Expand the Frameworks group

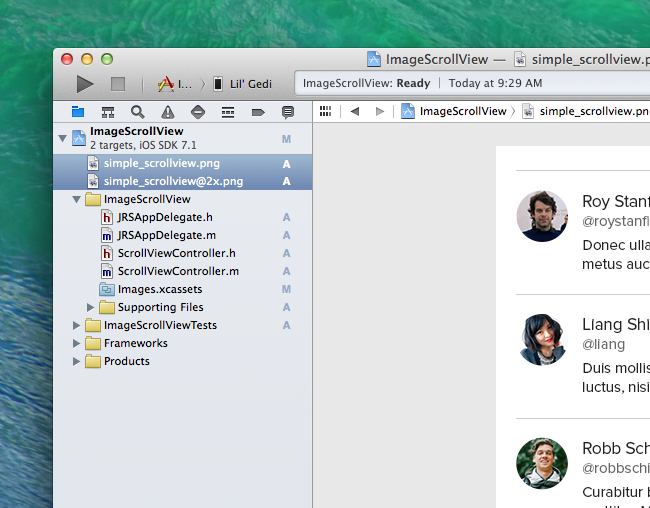(x=77, y=343)
